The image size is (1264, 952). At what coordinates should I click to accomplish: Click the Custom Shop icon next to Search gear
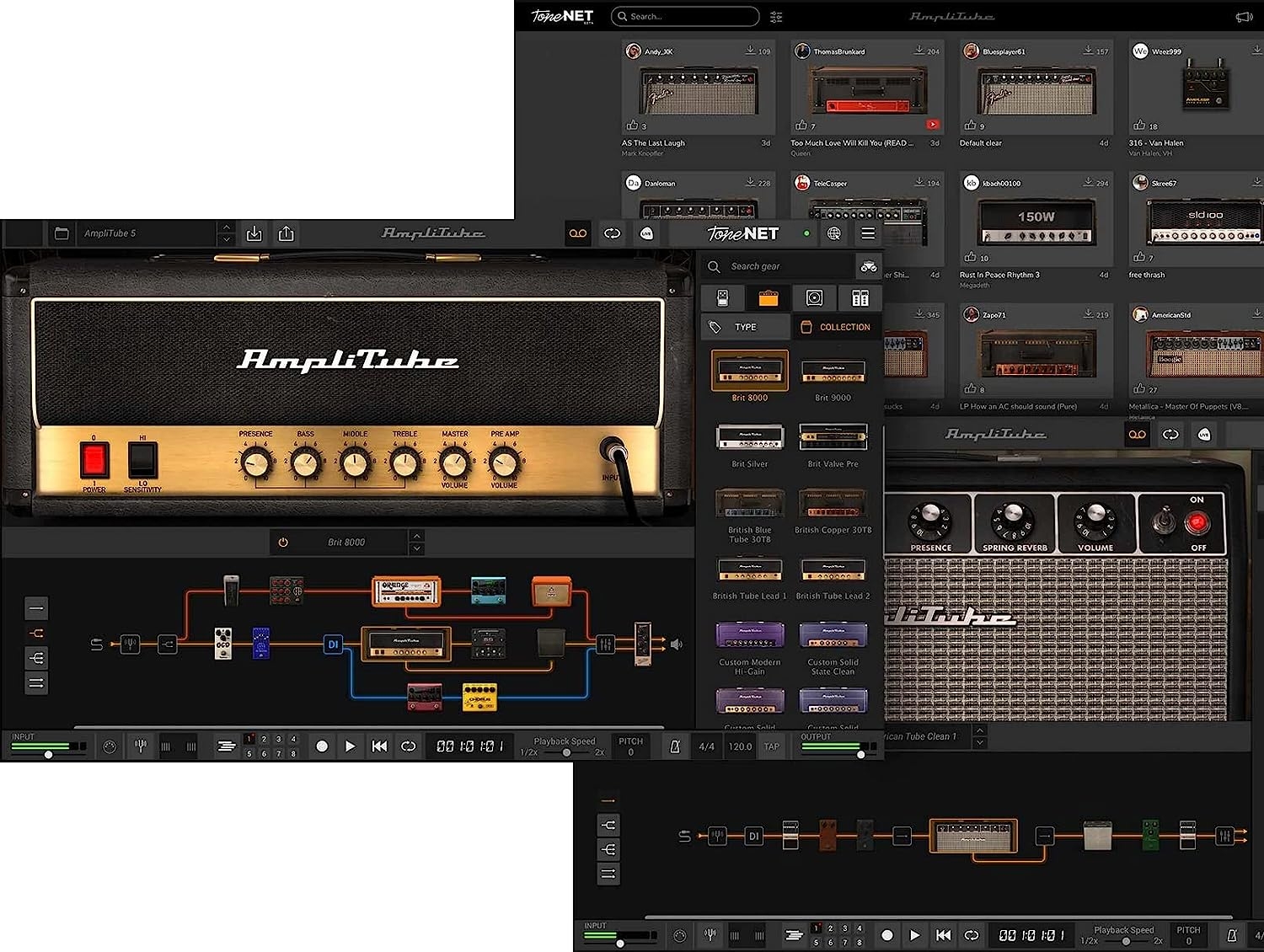[x=868, y=266]
